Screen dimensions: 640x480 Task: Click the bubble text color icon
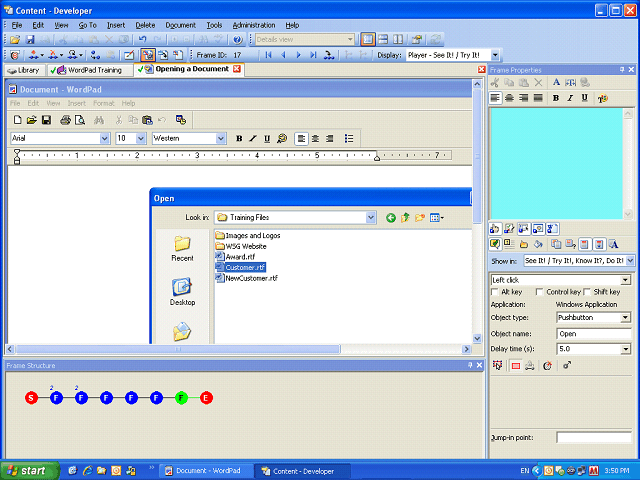coord(603,98)
